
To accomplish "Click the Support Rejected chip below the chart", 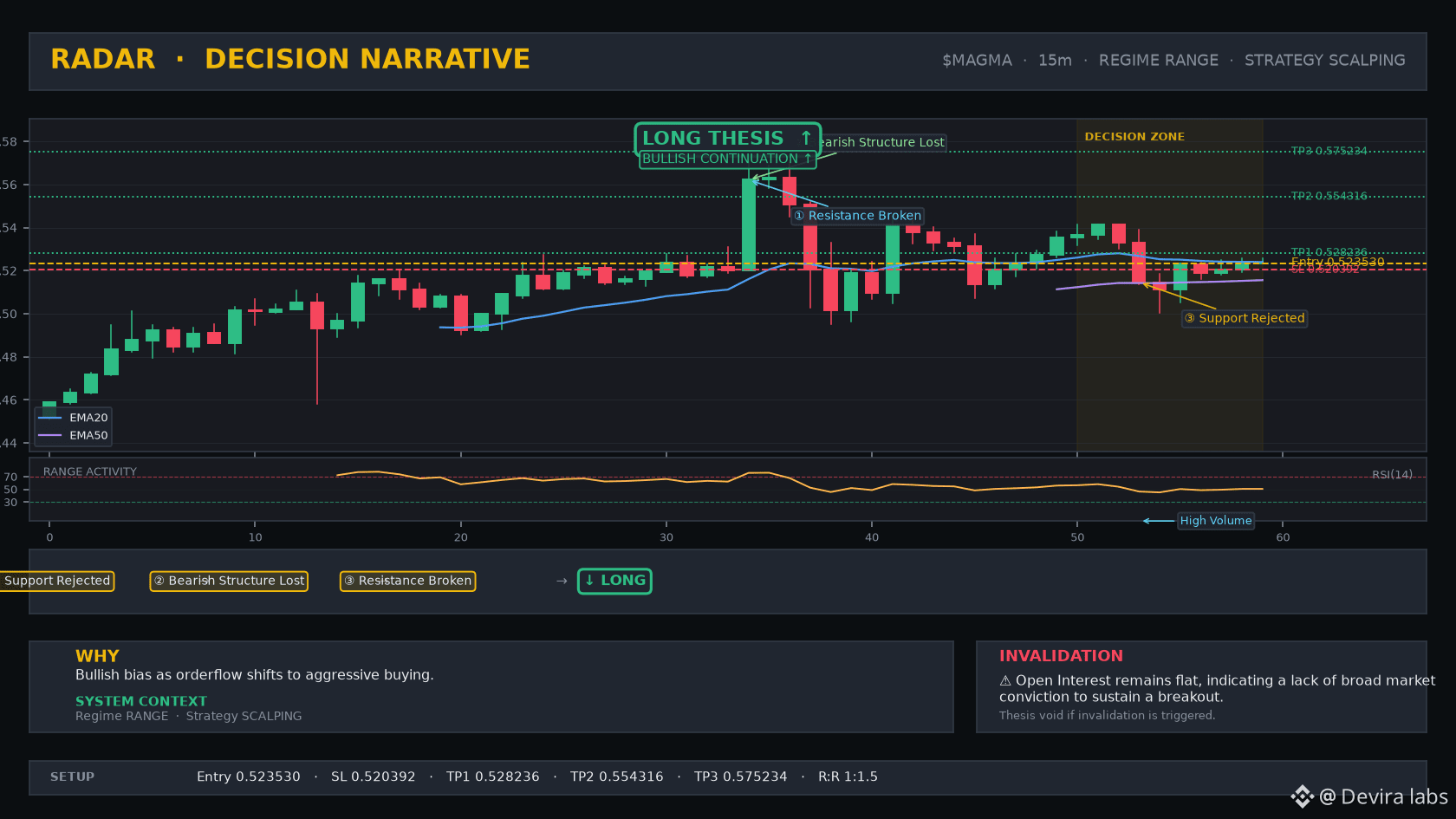I will point(57,581).
